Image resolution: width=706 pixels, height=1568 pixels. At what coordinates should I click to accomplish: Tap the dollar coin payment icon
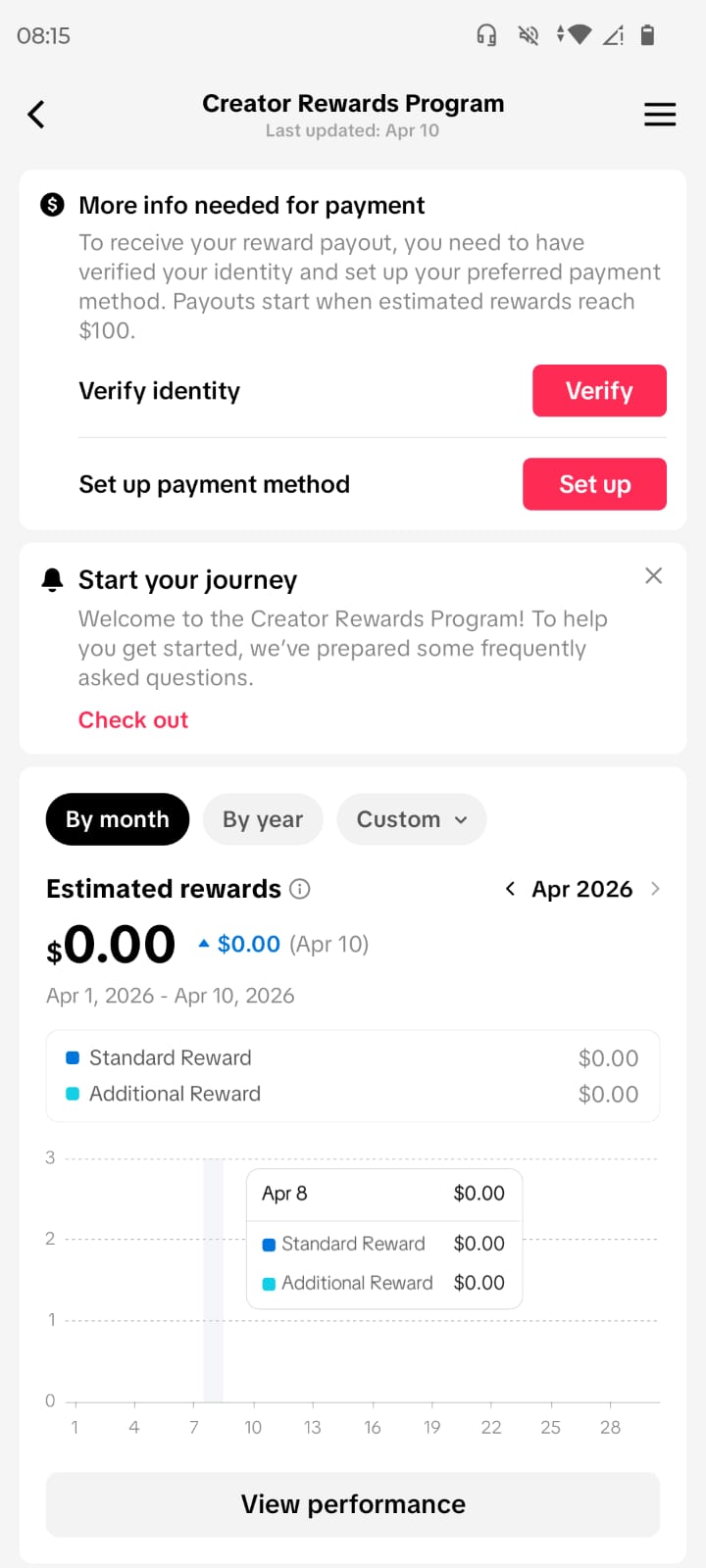click(x=52, y=205)
